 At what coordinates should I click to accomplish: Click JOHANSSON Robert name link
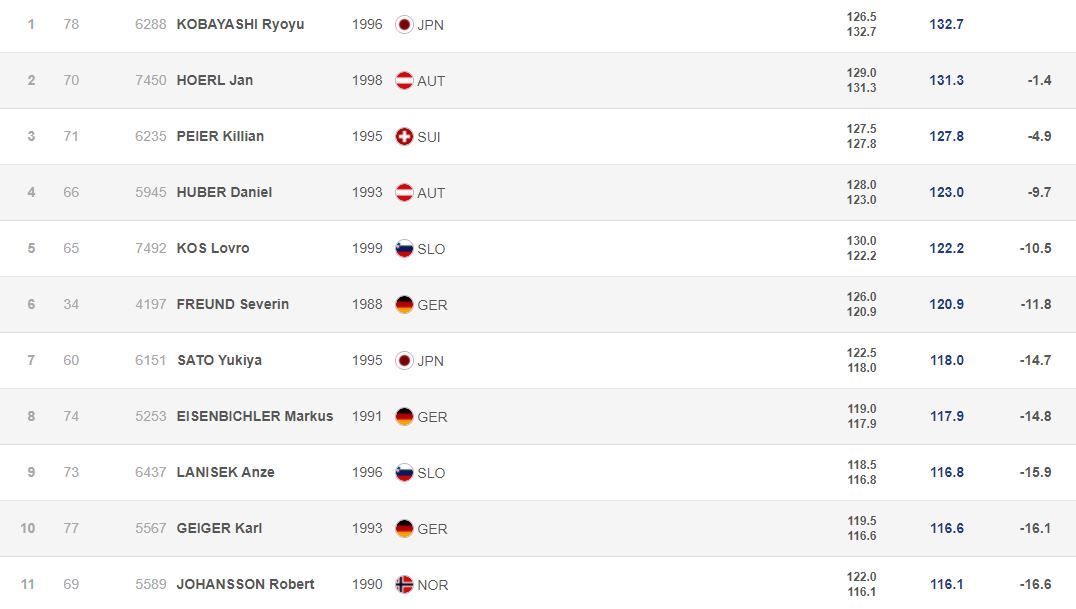246,584
